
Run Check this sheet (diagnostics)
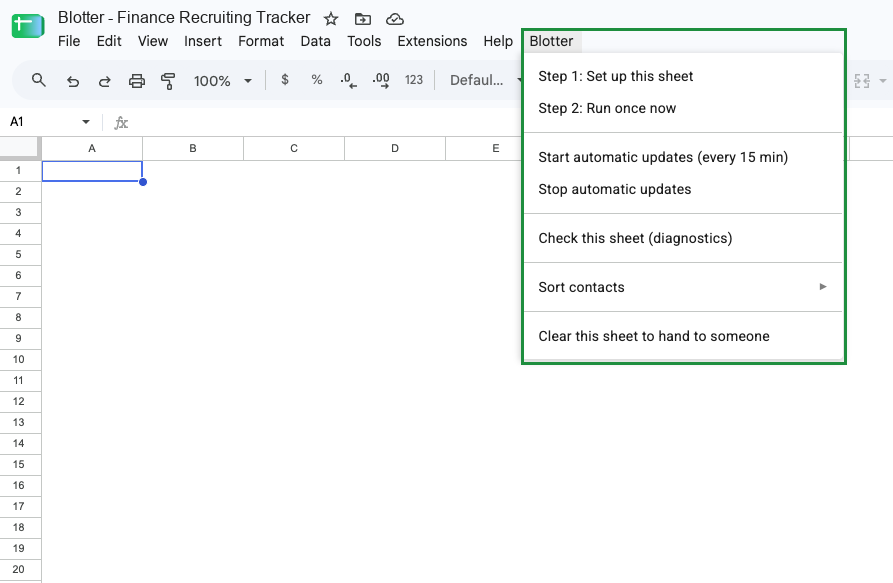click(x=683, y=238)
